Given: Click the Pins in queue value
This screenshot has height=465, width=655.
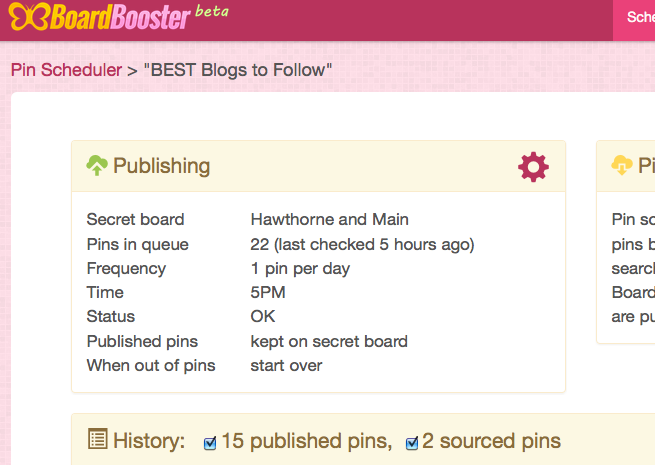Looking at the screenshot, I should coord(362,244).
